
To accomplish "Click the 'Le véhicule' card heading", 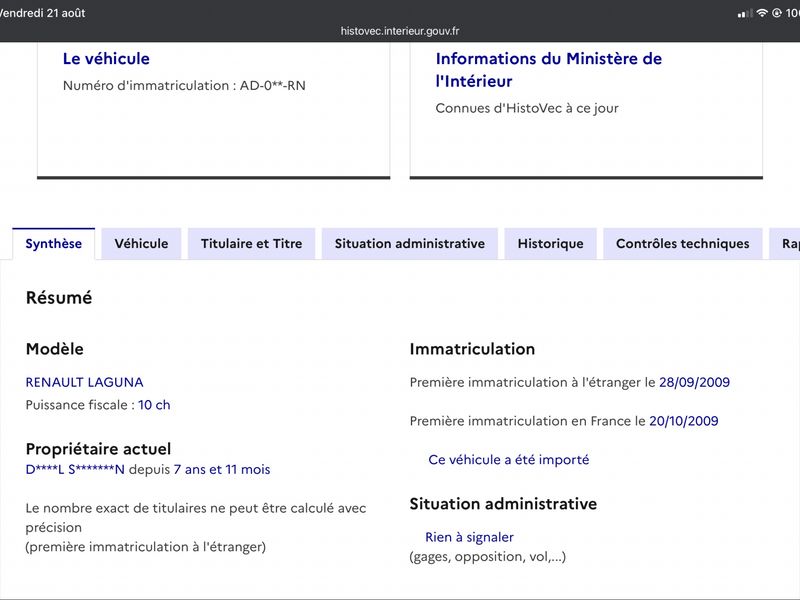I will [106, 59].
